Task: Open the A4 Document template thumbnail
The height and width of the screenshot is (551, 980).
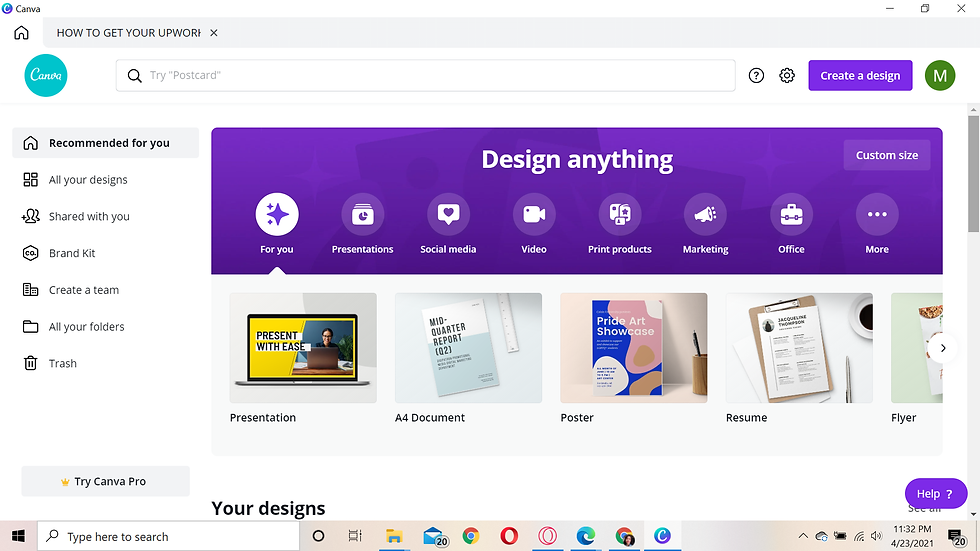Action: coord(468,348)
